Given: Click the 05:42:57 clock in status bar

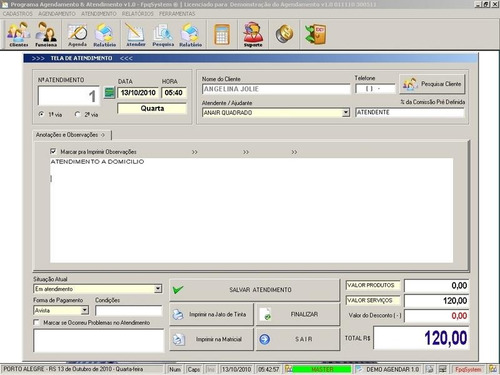Looking at the screenshot, I should [269, 369].
